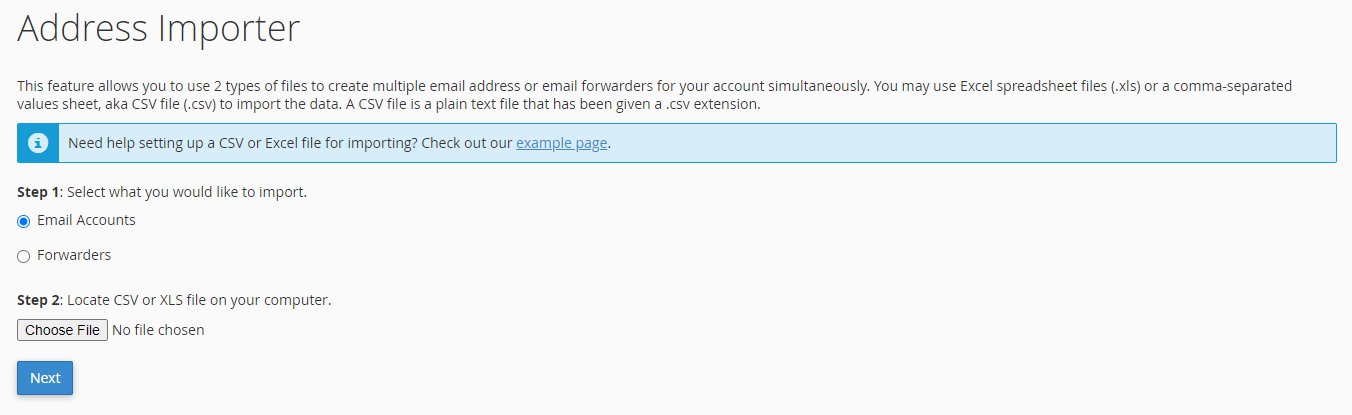Select the Forwarders radio button
Viewport: 1352px width, 415px height.
coord(24,256)
